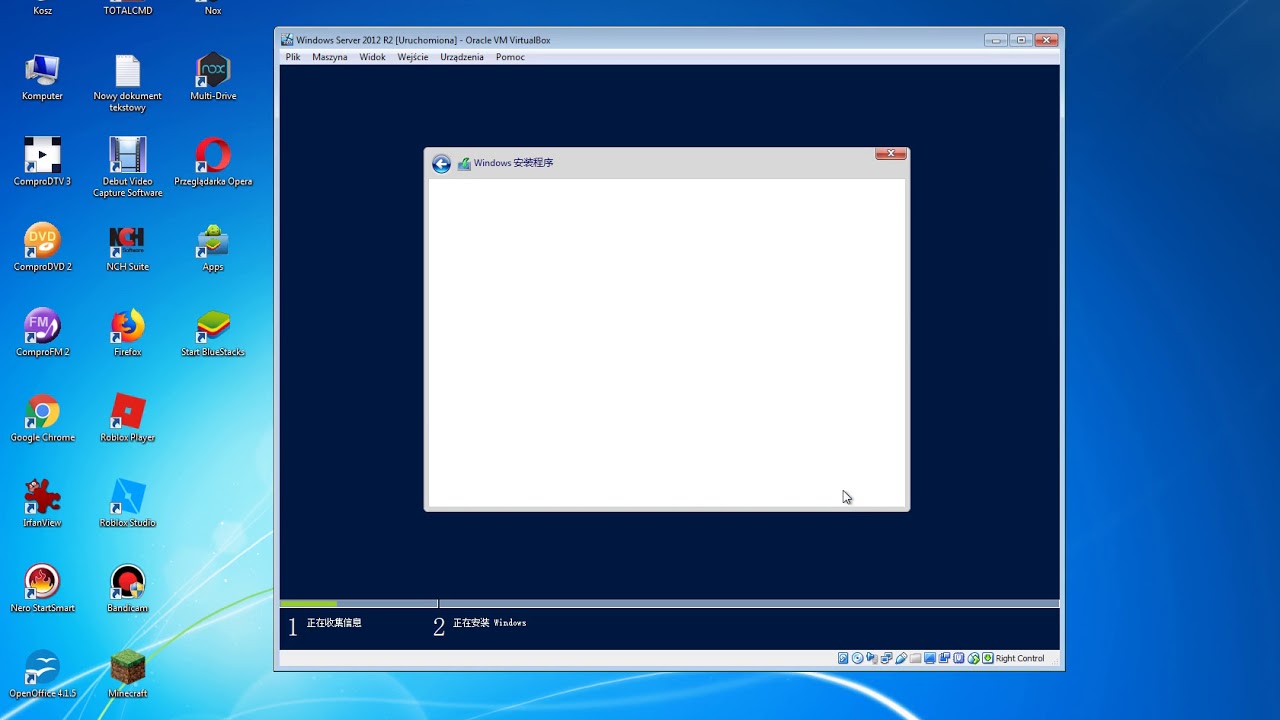Select the NCH Suite shortcut
1280x720 pixels.
[x=128, y=248]
